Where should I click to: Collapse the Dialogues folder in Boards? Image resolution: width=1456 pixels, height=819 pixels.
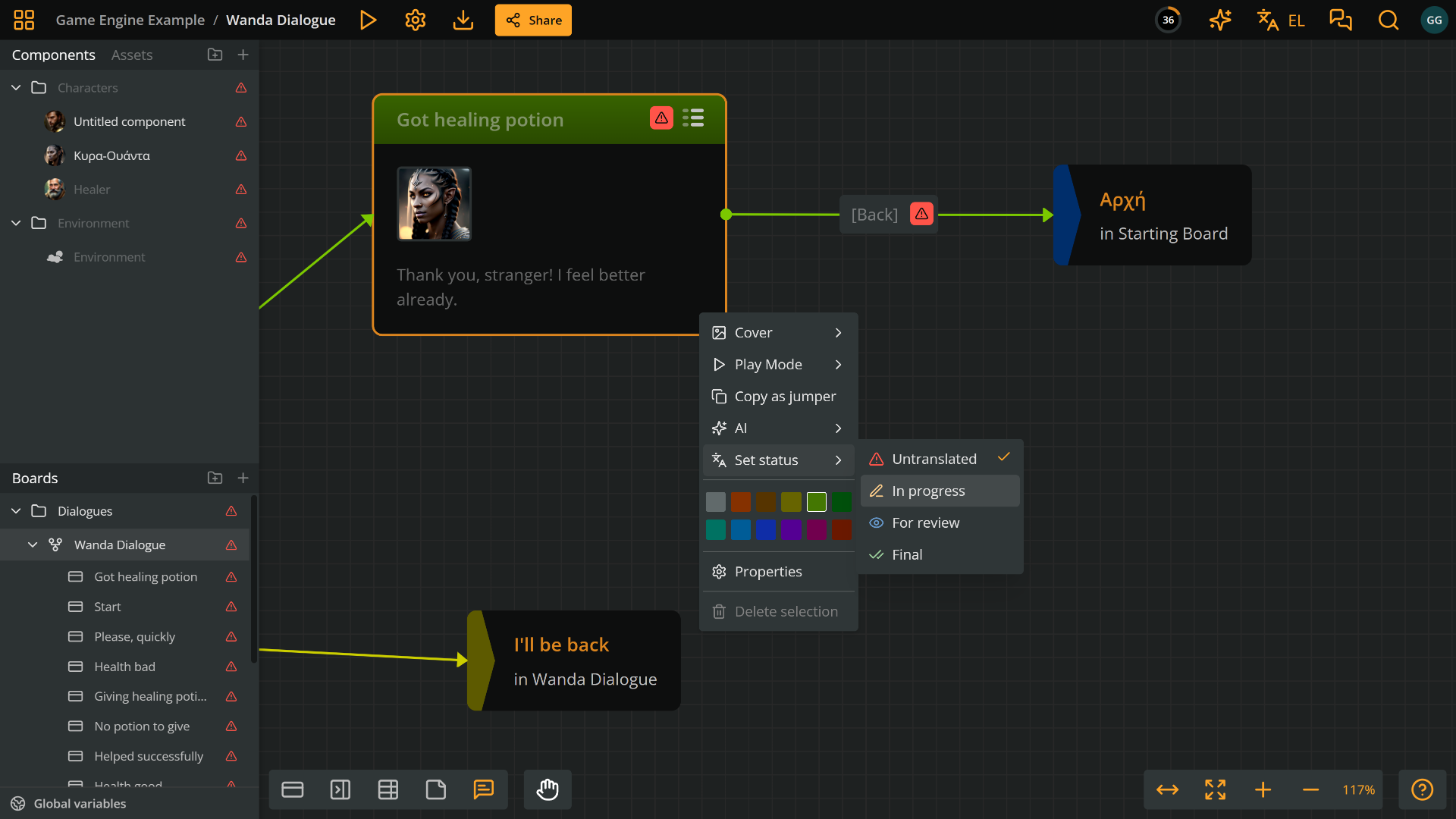click(15, 510)
